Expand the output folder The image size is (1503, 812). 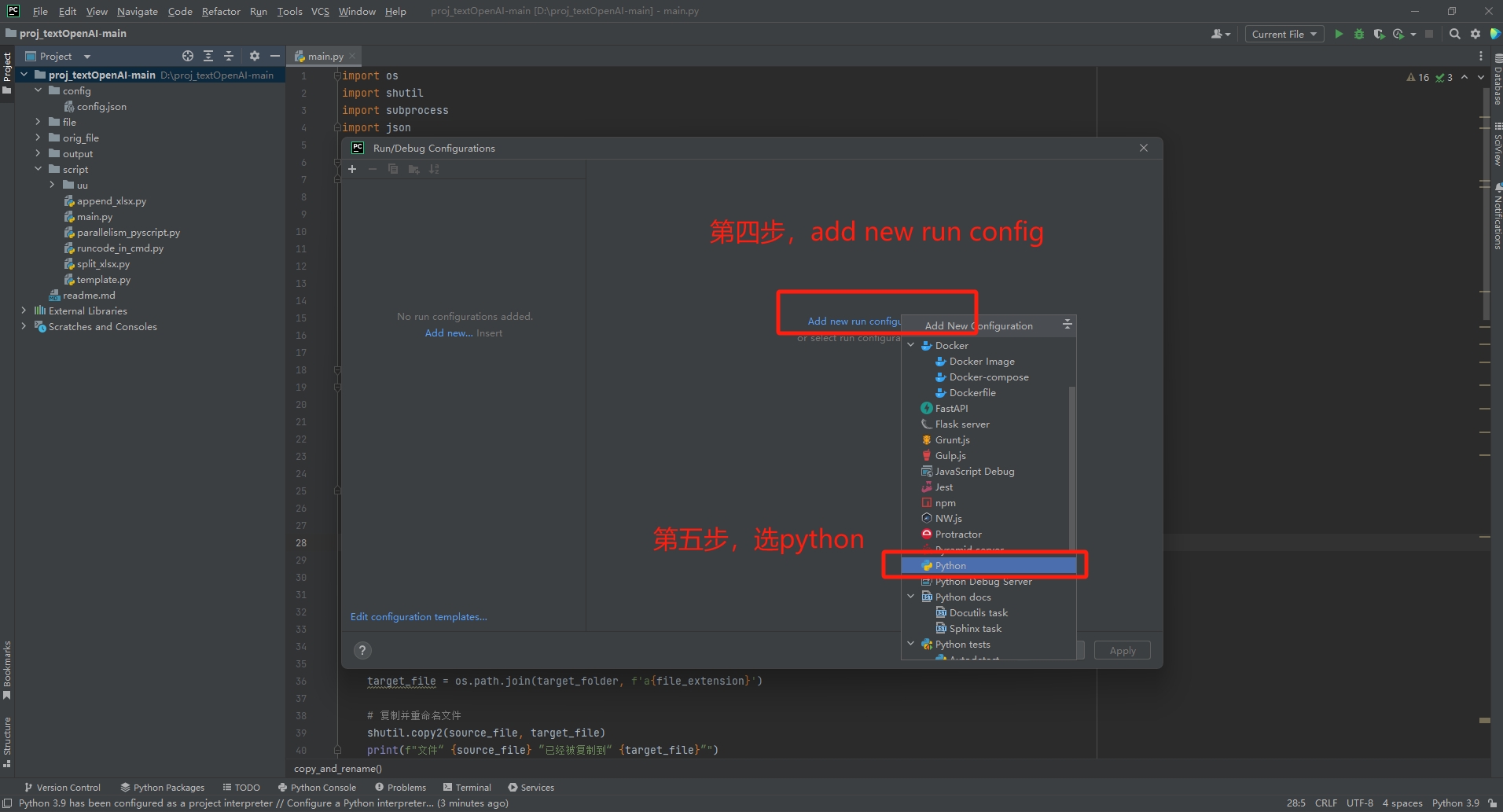coord(38,153)
